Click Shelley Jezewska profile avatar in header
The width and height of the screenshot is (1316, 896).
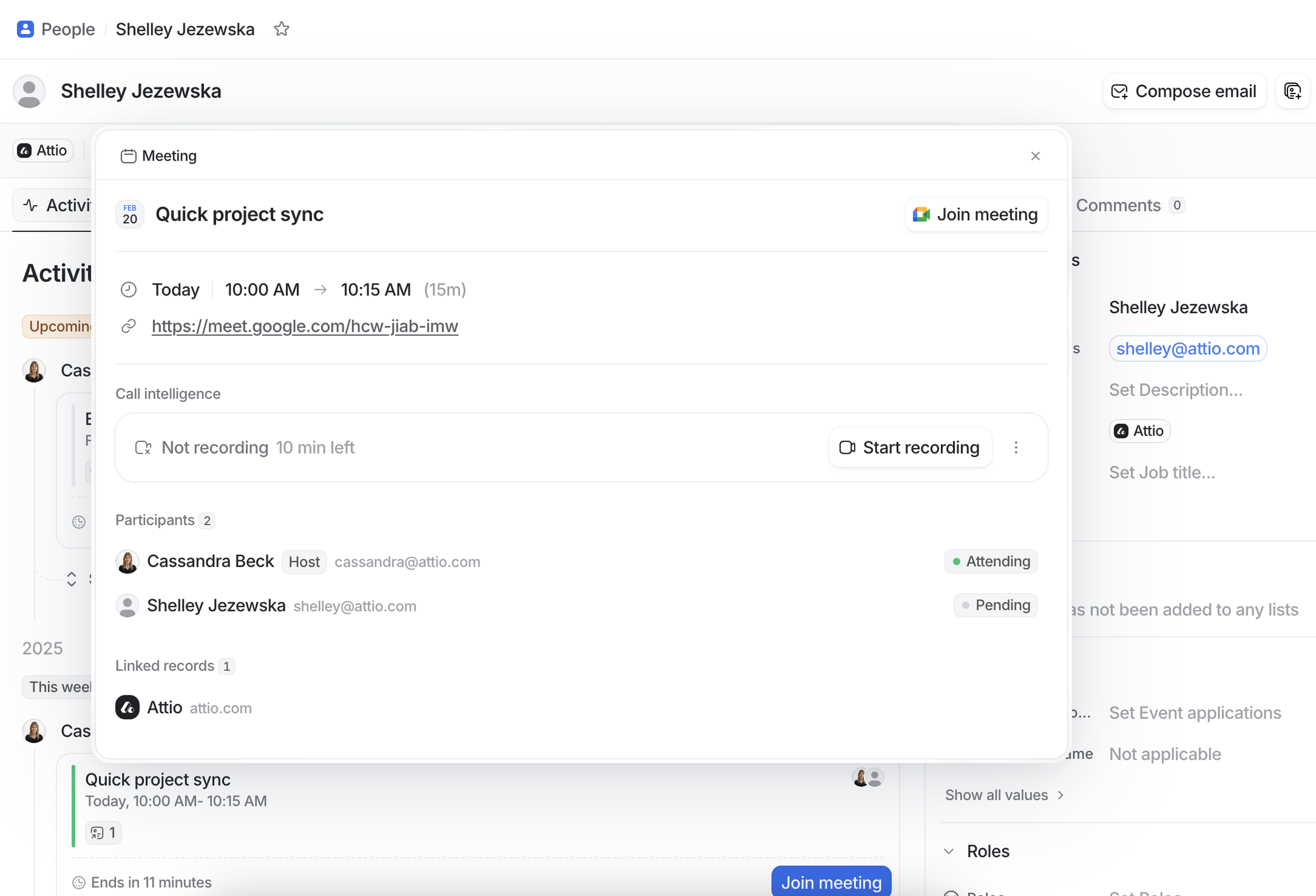coord(29,91)
